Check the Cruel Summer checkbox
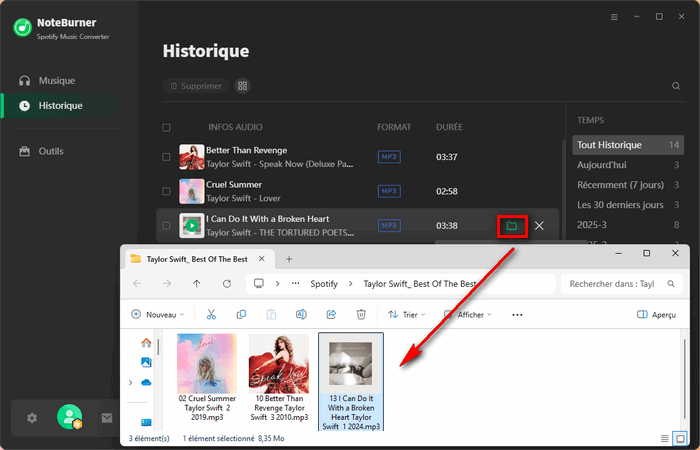Image resolution: width=700 pixels, height=450 pixels. (166, 191)
